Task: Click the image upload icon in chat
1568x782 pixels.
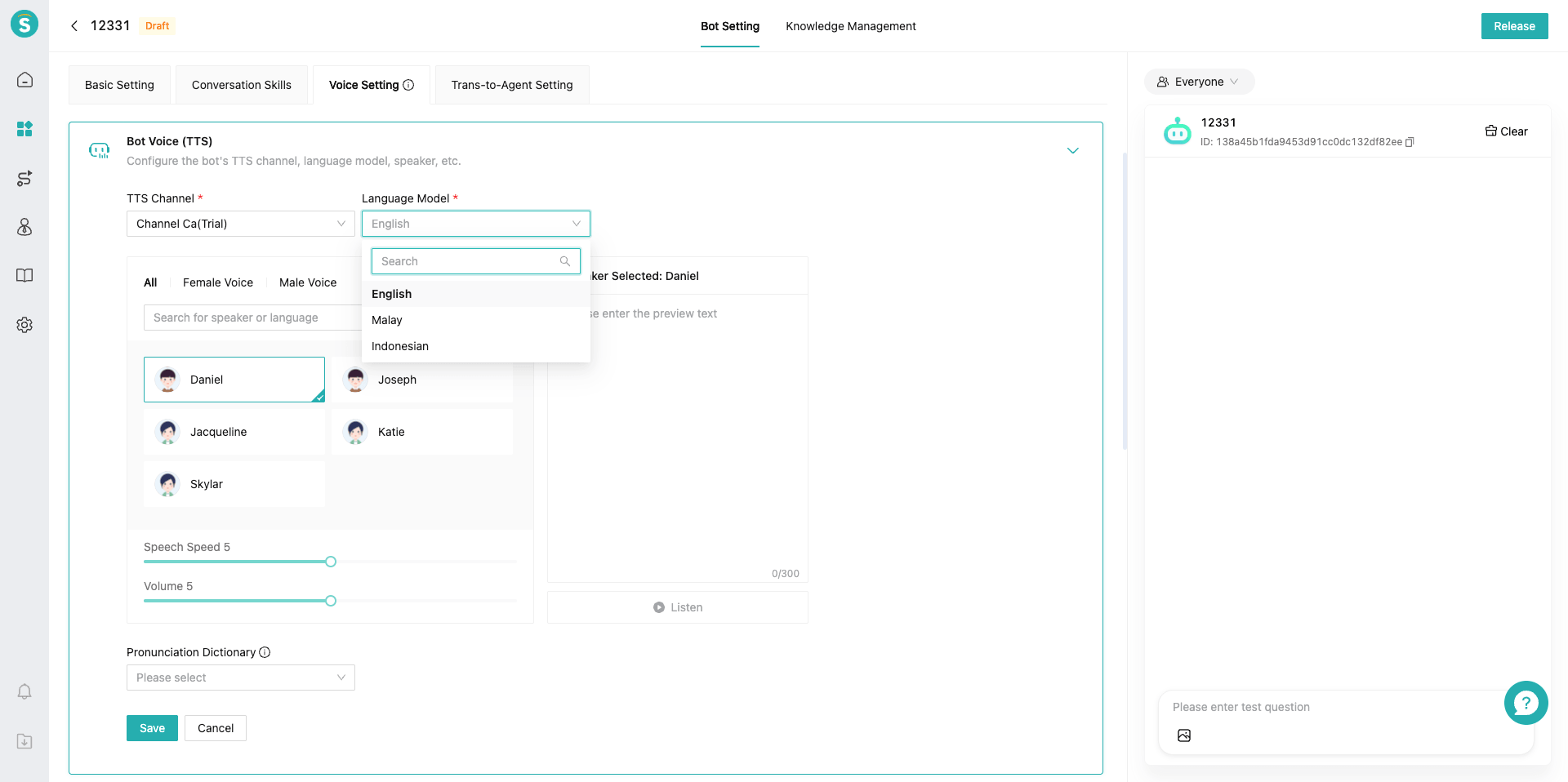Action: coord(1184,735)
